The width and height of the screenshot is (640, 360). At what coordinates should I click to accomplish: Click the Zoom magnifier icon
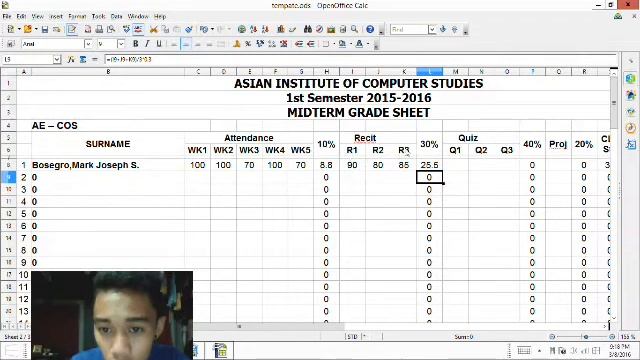click(354, 29)
